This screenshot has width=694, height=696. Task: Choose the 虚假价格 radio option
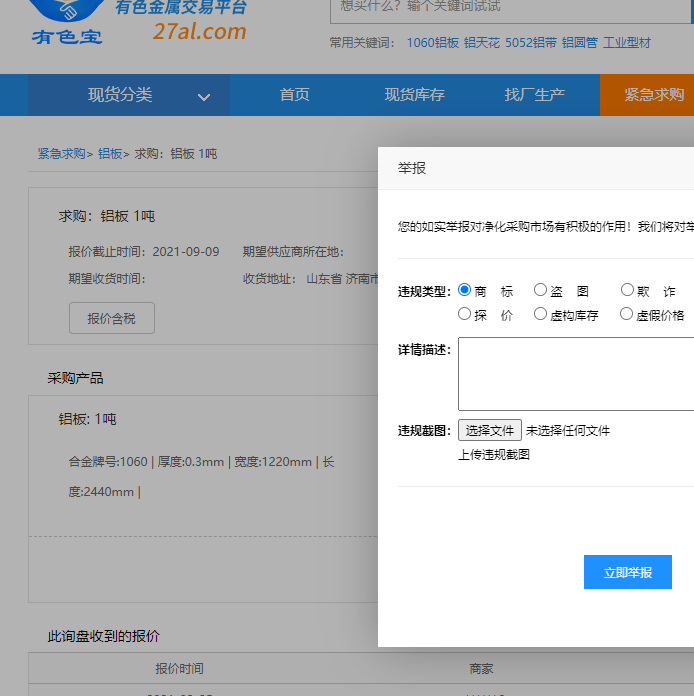pyautogui.click(x=627, y=314)
